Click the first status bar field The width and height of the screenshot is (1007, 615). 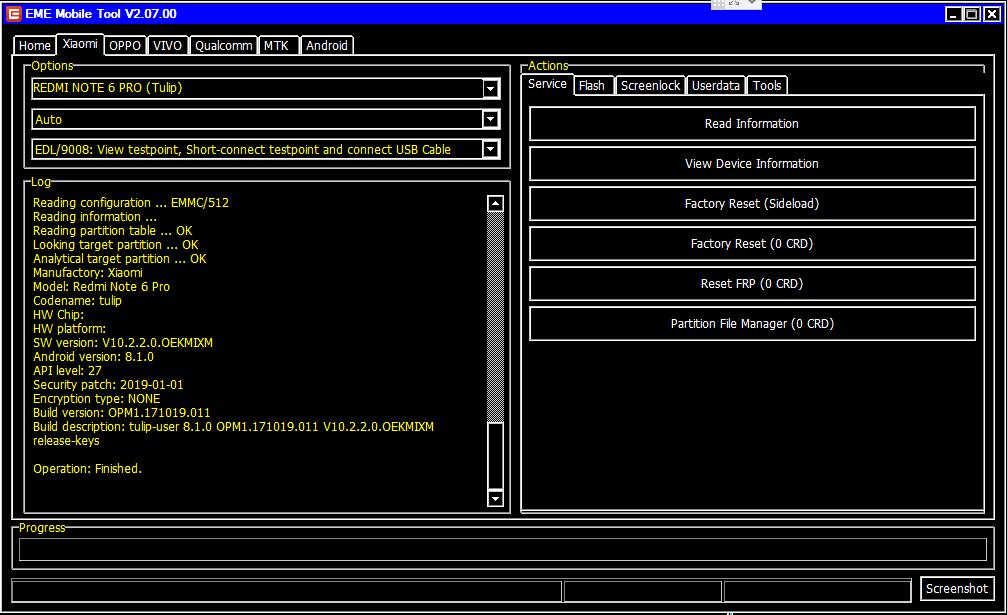tap(286, 591)
